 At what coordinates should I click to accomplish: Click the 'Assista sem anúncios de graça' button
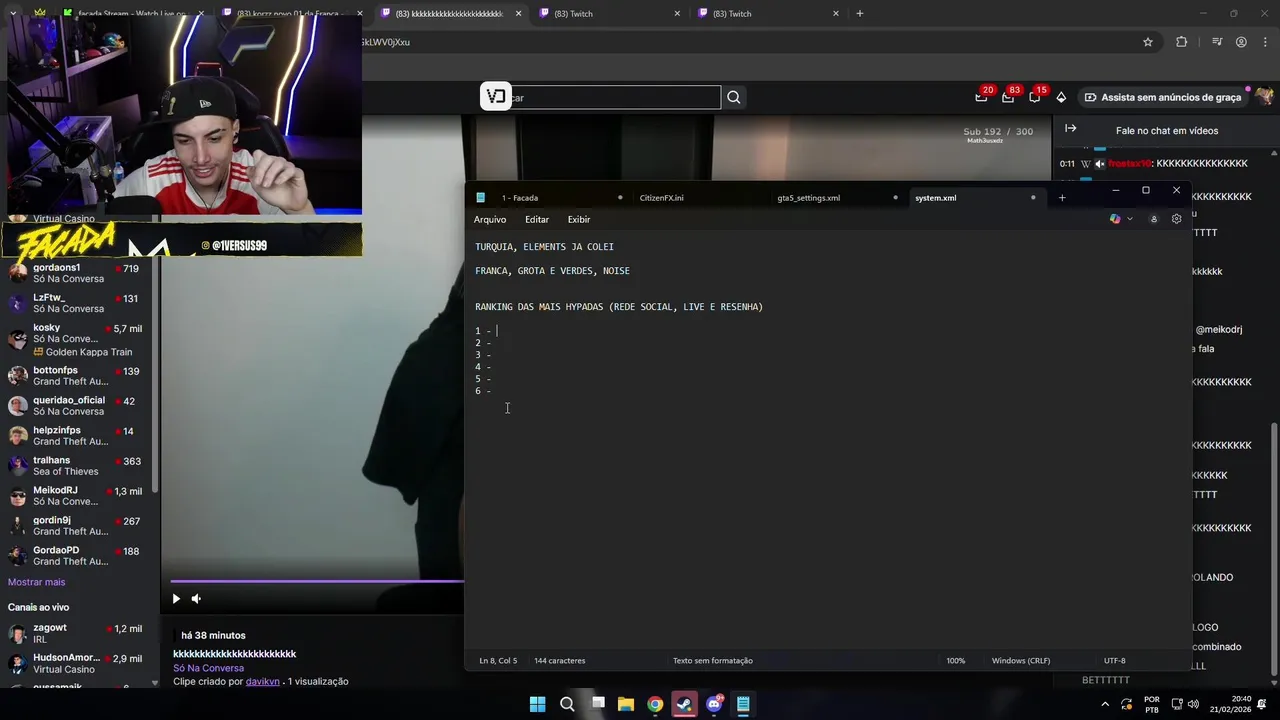[1162, 97]
